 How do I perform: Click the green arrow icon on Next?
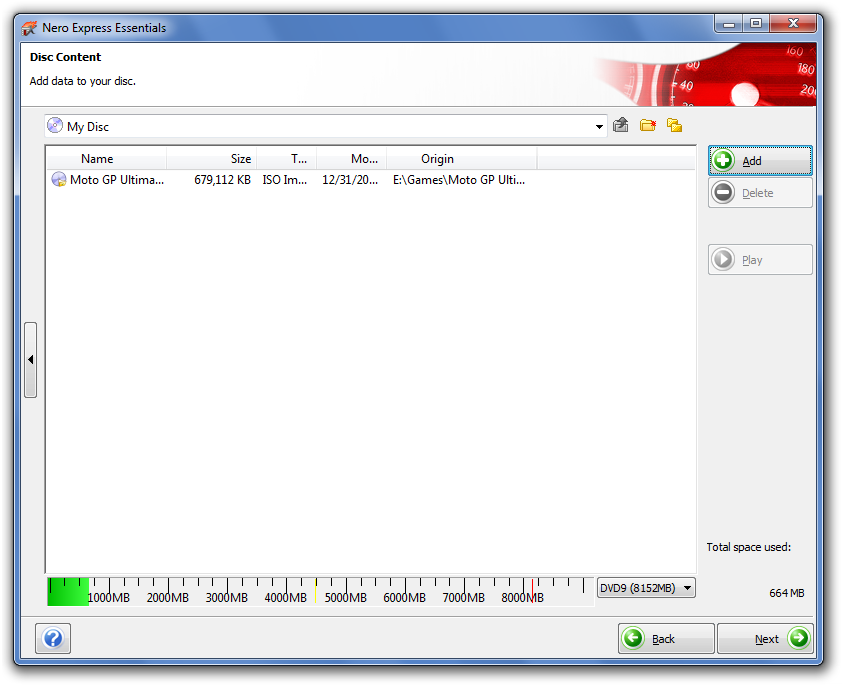(799, 638)
